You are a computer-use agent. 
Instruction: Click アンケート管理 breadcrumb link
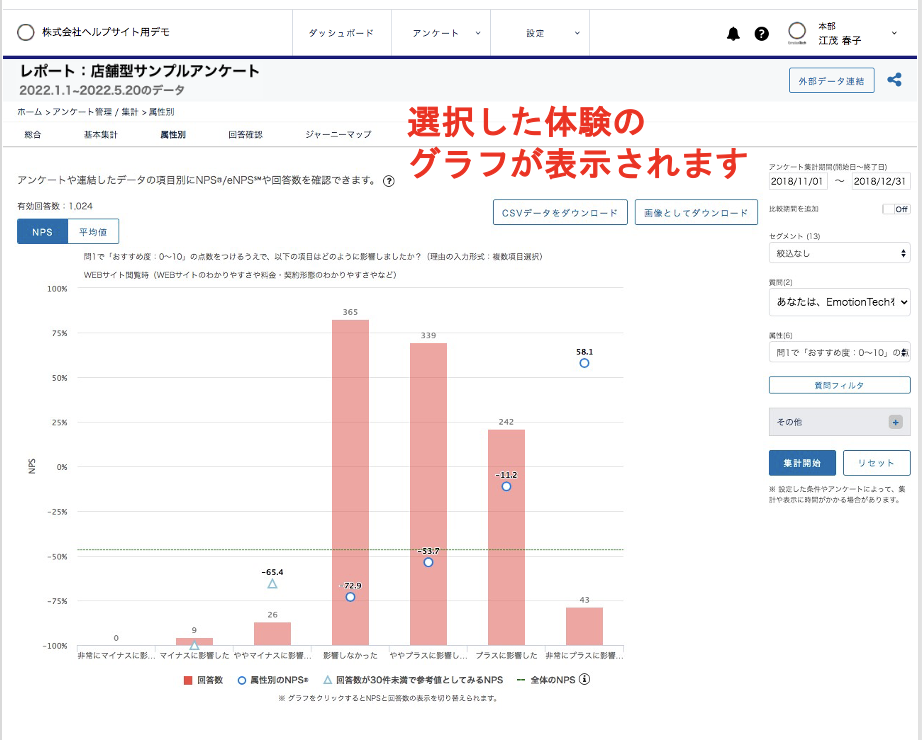point(82,112)
